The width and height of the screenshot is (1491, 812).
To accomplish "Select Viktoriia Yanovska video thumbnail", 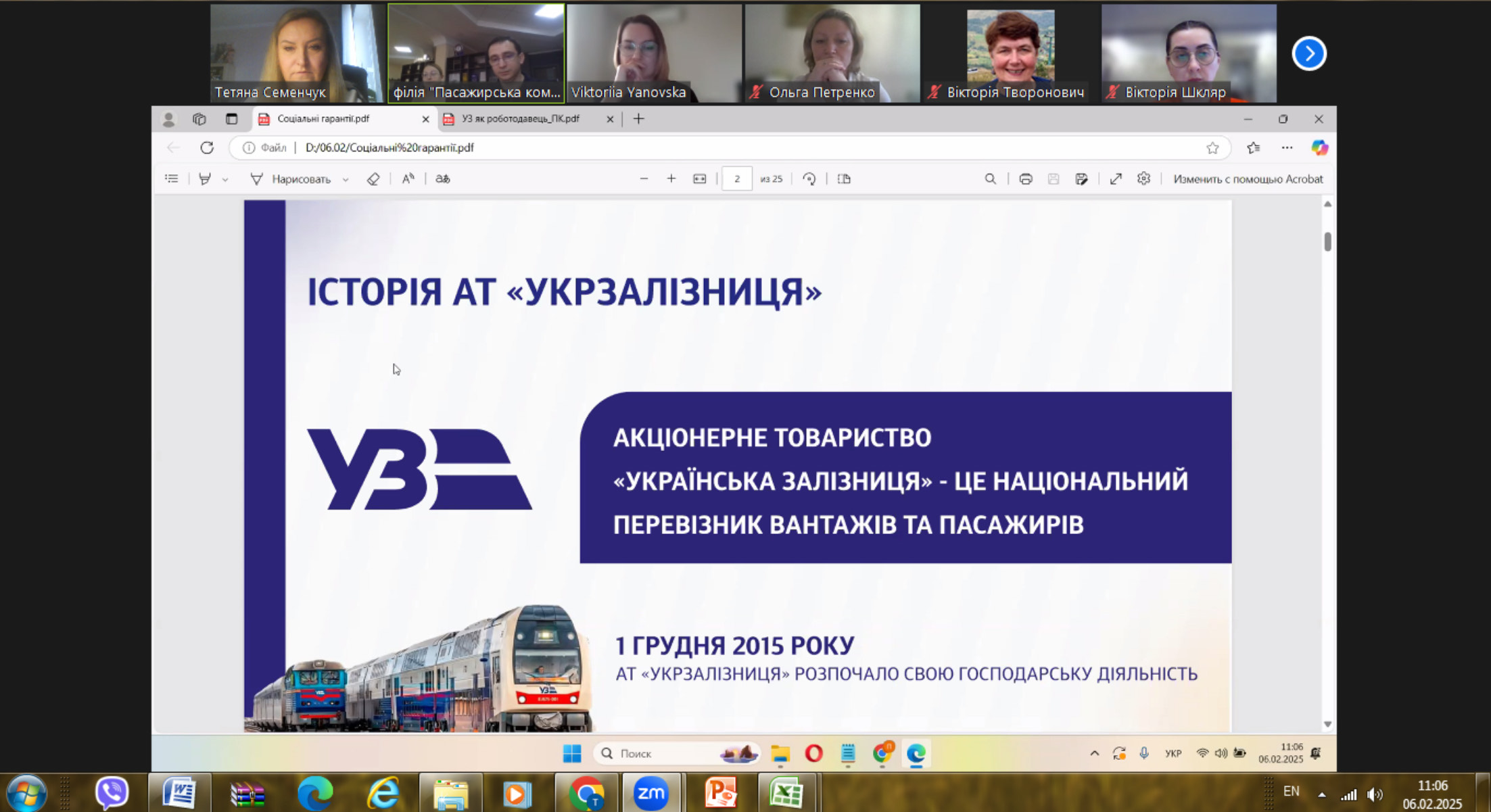I will [654, 53].
